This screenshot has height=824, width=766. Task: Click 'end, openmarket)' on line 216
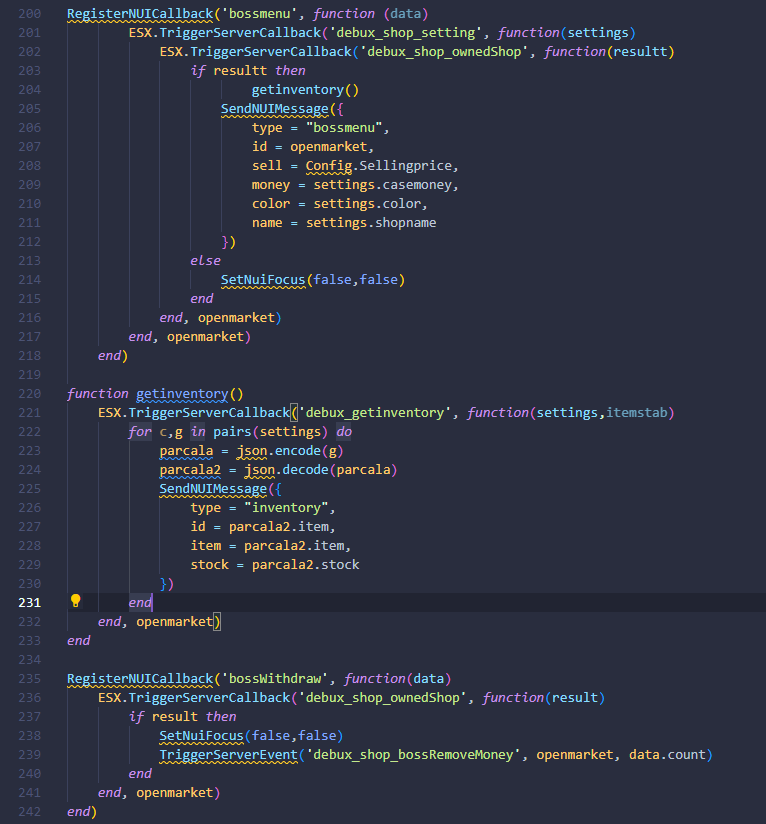(x=221, y=317)
